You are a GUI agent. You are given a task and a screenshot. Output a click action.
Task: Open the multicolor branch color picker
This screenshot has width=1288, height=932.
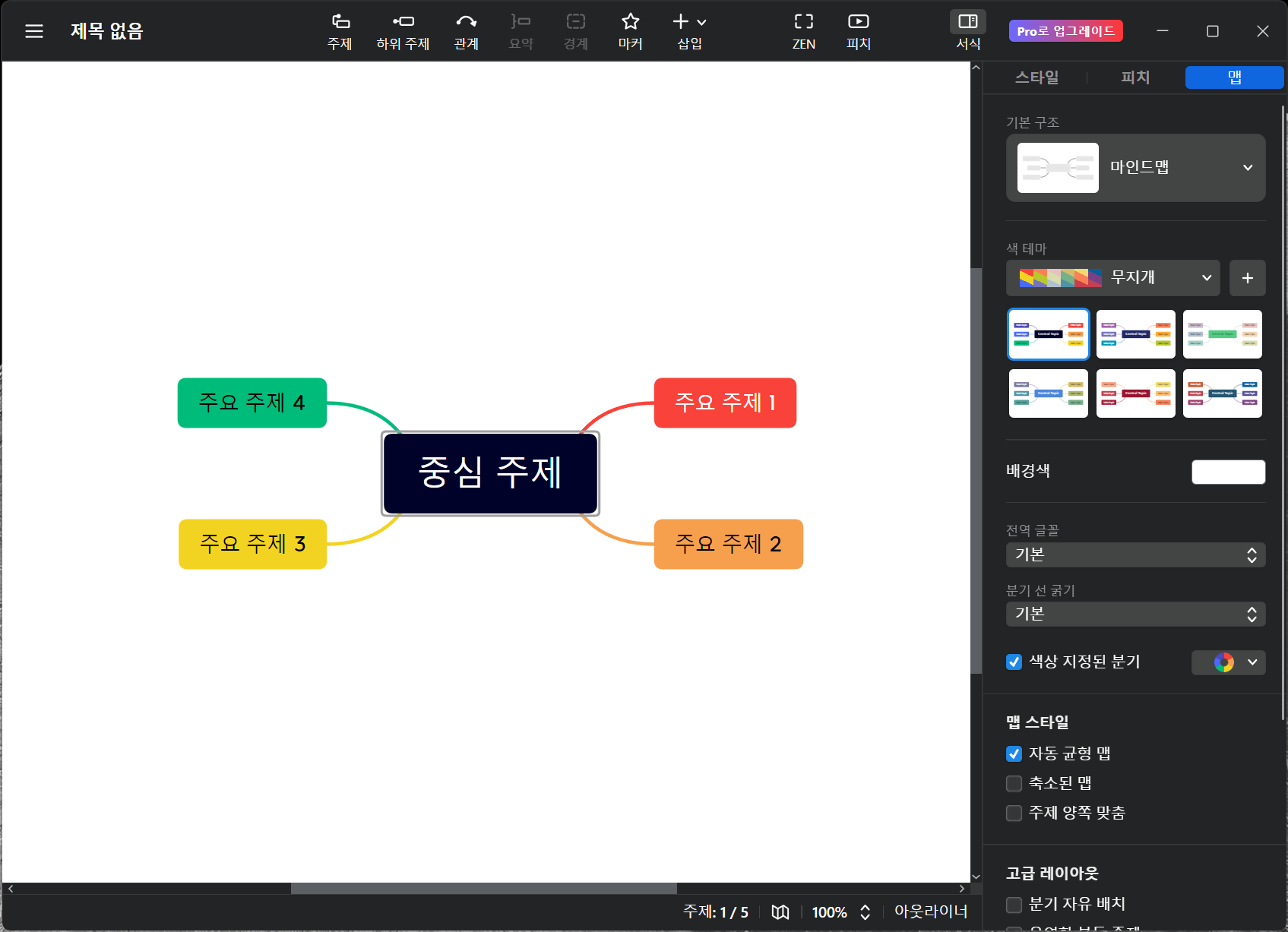pyautogui.click(x=1229, y=662)
